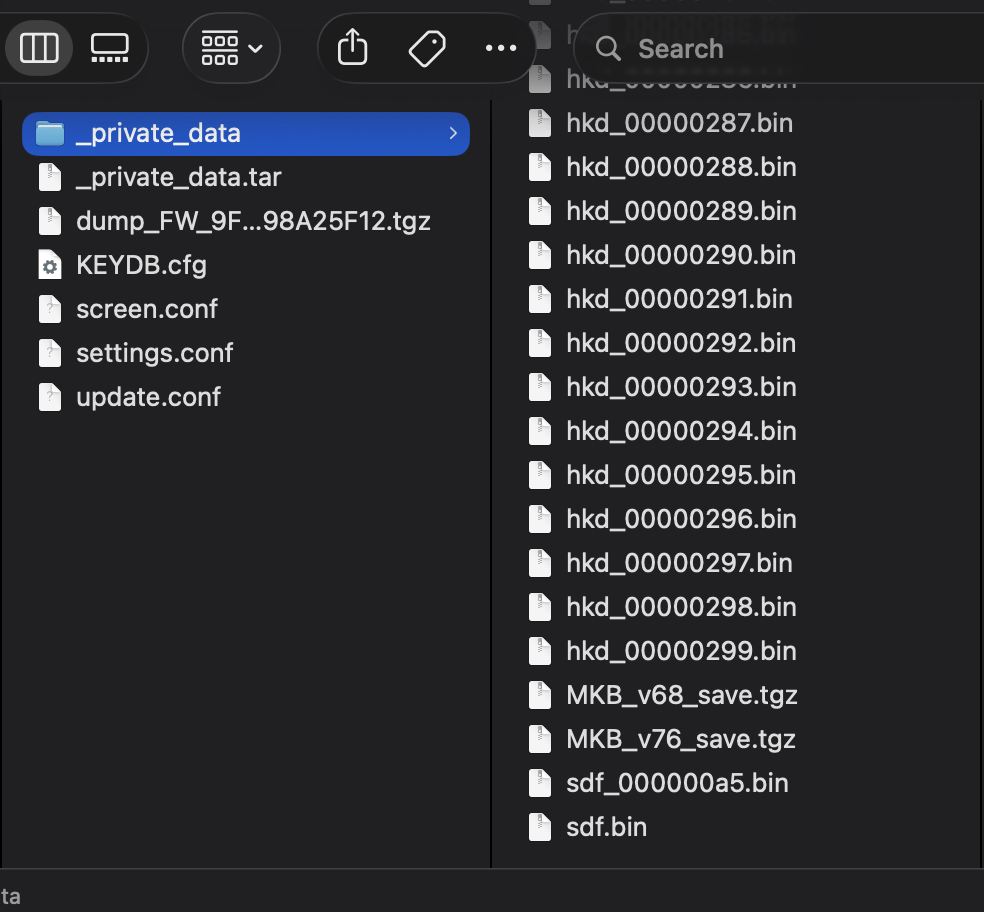This screenshot has height=912, width=984.
Task: Click the Share toolbar icon
Action: tap(353, 48)
